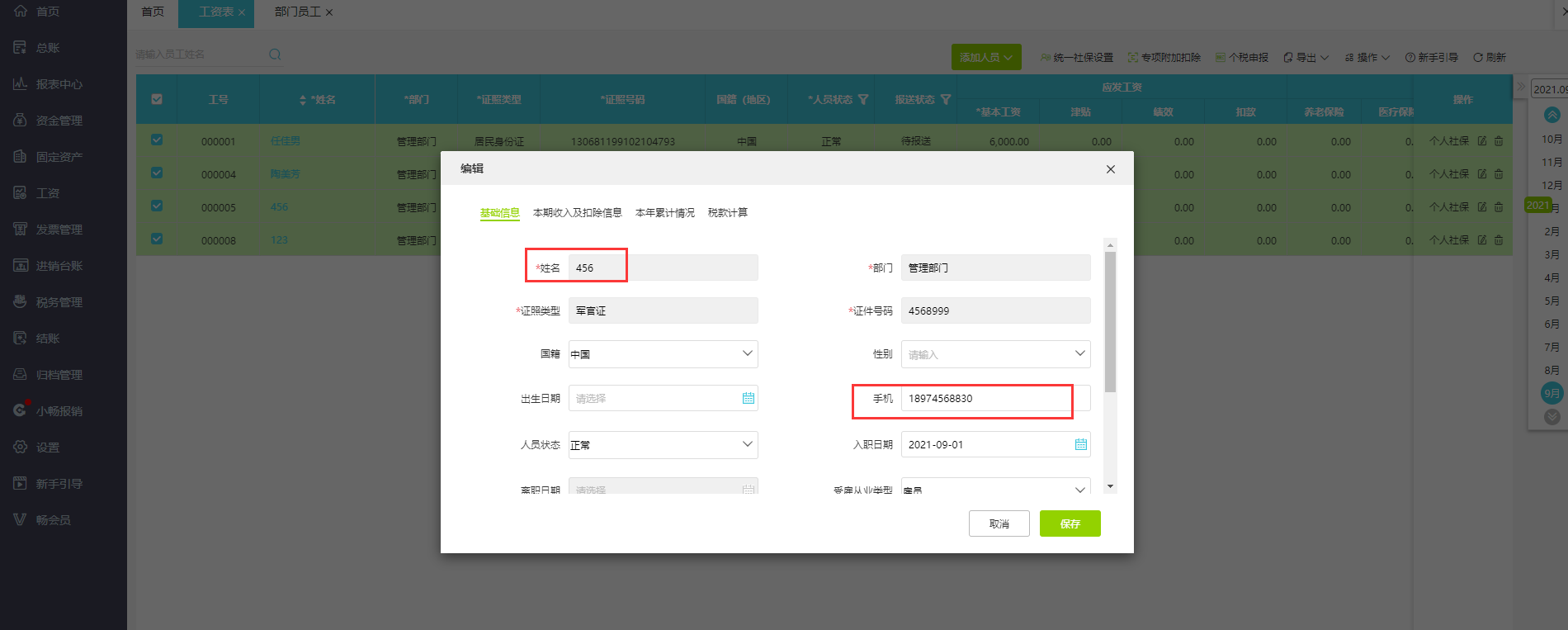Click the search magnifier icon

click(x=275, y=54)
